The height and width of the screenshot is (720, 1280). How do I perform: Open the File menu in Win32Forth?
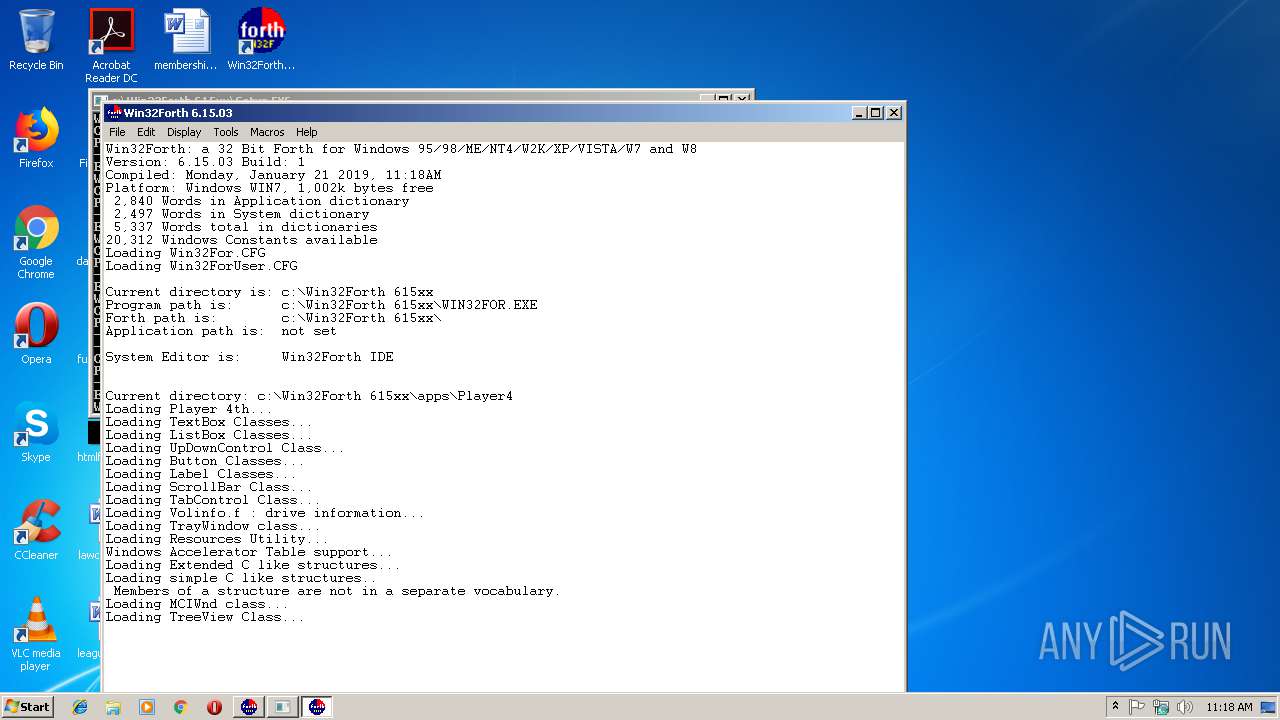[117, 132]
